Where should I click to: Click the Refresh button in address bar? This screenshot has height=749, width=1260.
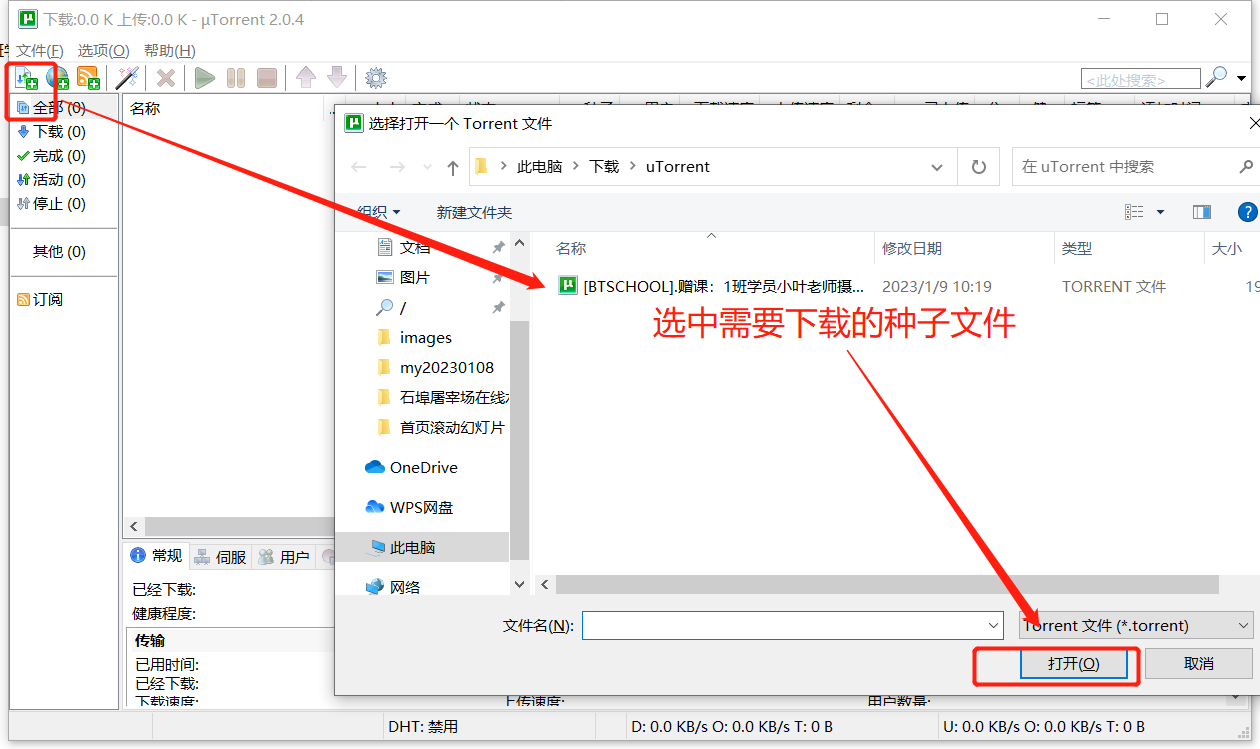click(979, 167)
